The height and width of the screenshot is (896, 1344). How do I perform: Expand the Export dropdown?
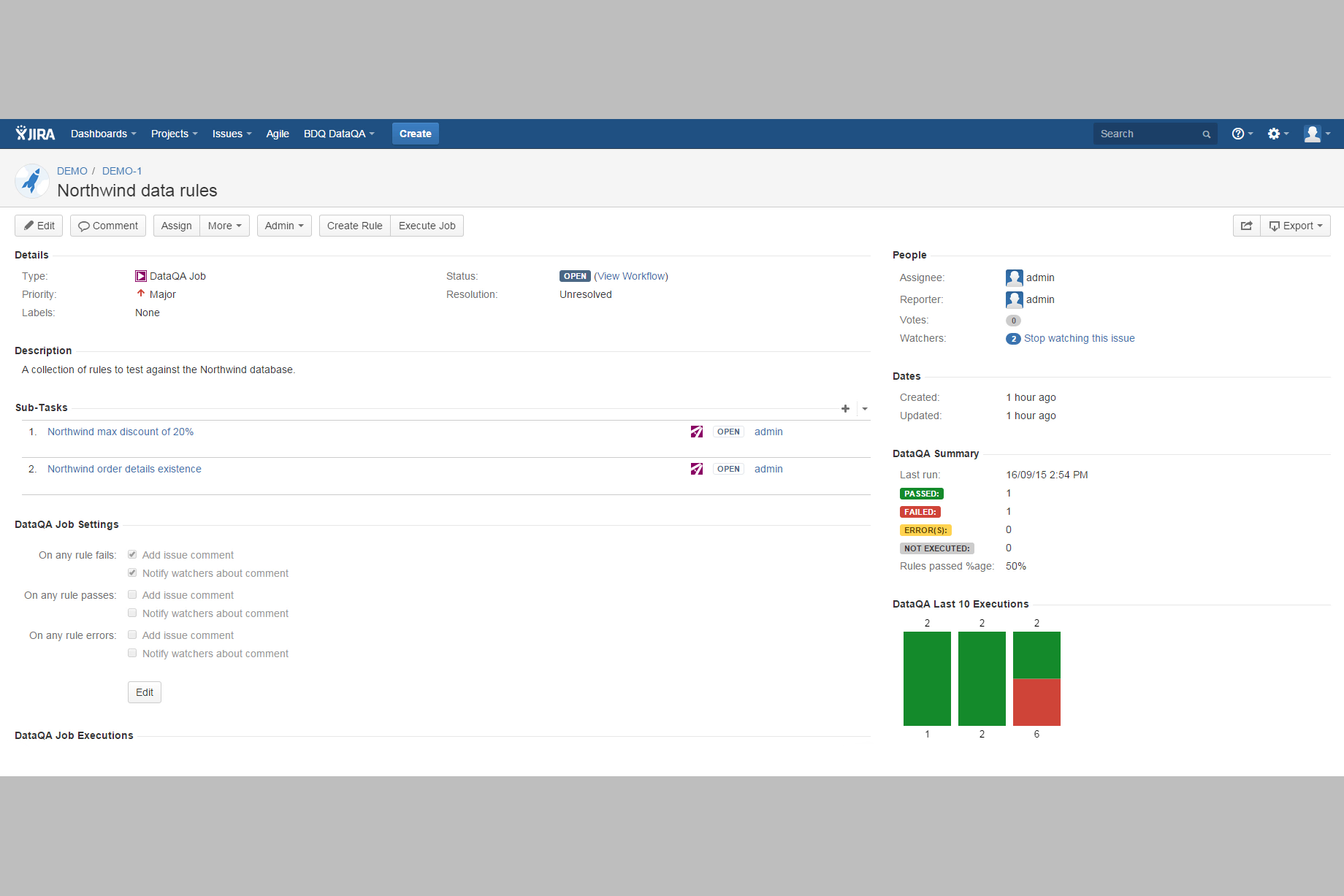point(1296,226)
